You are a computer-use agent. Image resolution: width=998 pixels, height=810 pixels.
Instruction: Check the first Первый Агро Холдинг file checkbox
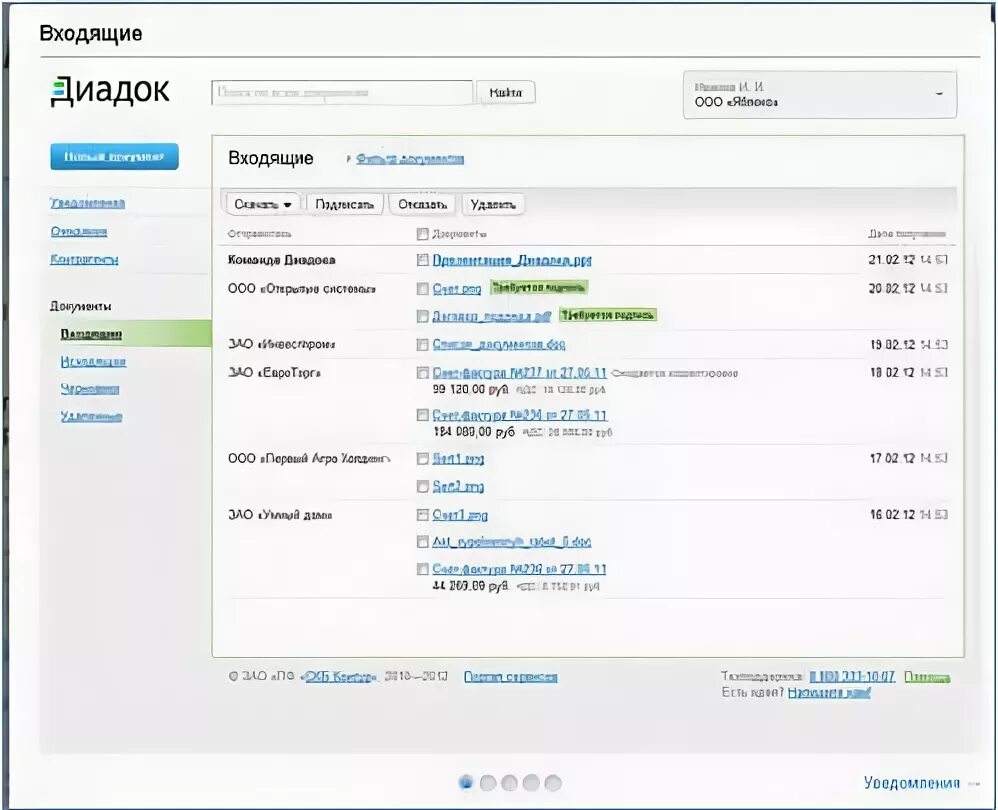pos(422,458)
